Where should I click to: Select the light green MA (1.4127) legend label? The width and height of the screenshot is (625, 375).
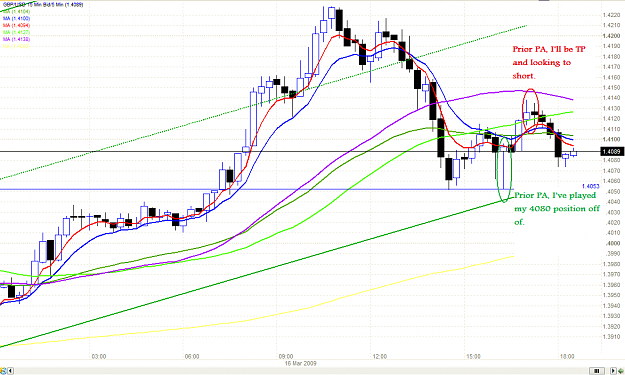pyautogui.click(x=16, y=32)
